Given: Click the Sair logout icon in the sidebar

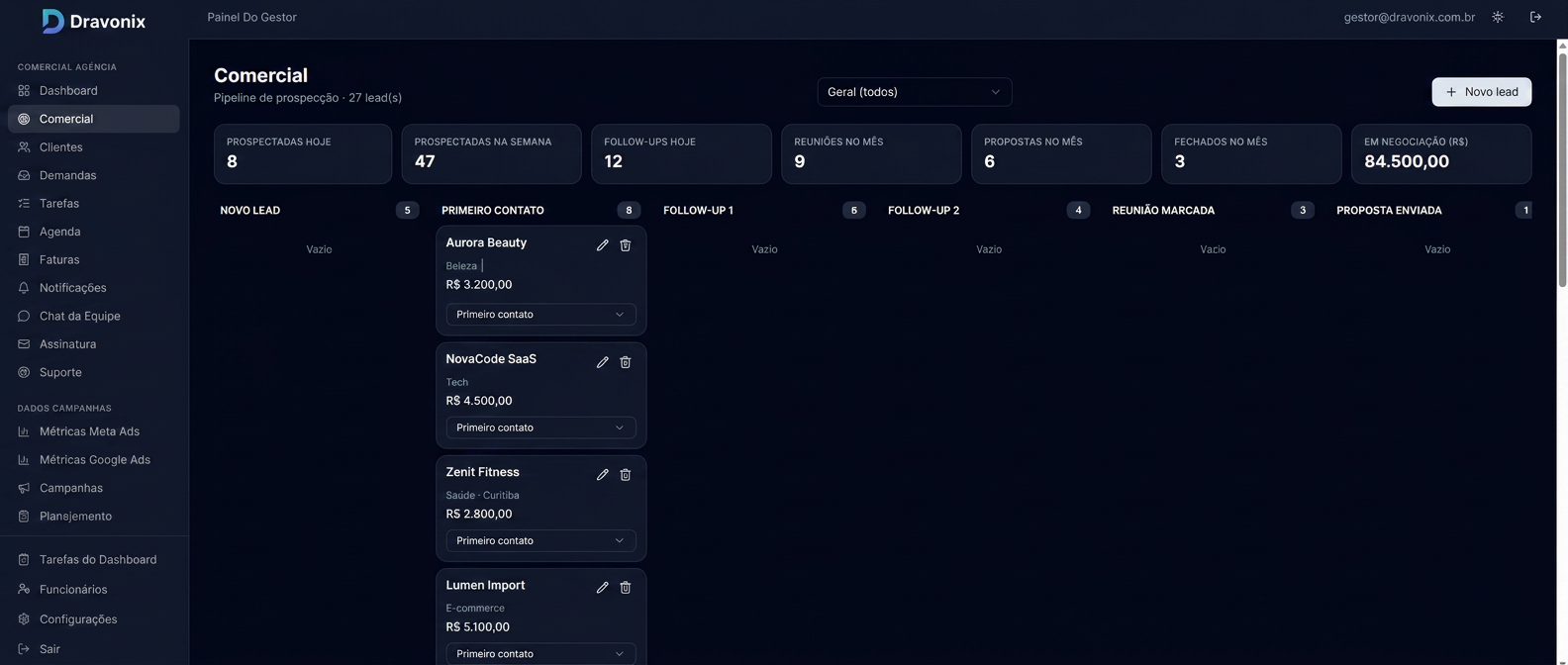Looking at the screenshot, I should [x=24, y=649].
